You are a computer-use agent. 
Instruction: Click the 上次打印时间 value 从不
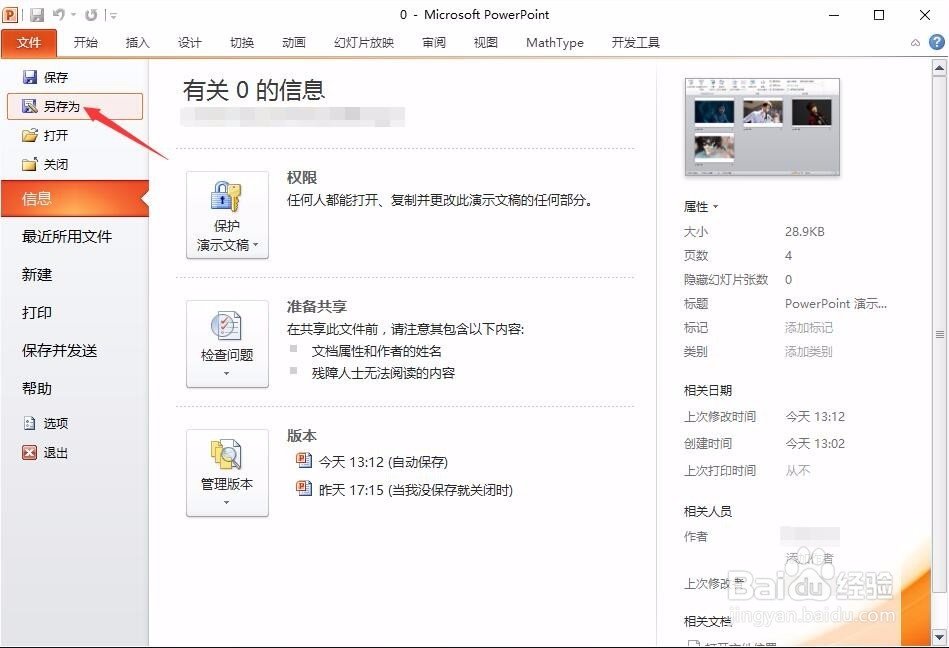(x=798, y=471)
